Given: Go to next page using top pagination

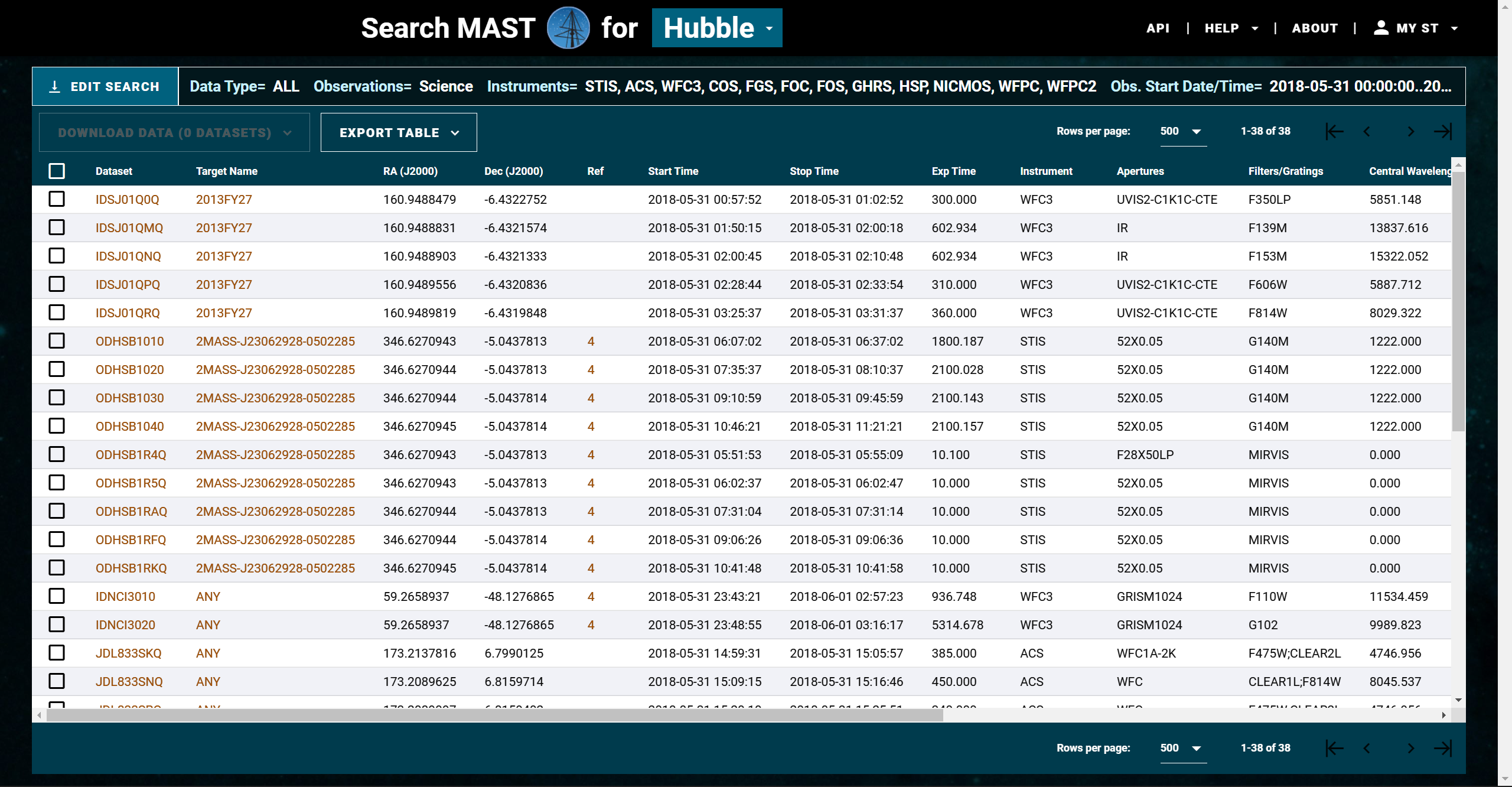Looking at the screenshot, I should pyautogui.click(x=1411, y=131).
